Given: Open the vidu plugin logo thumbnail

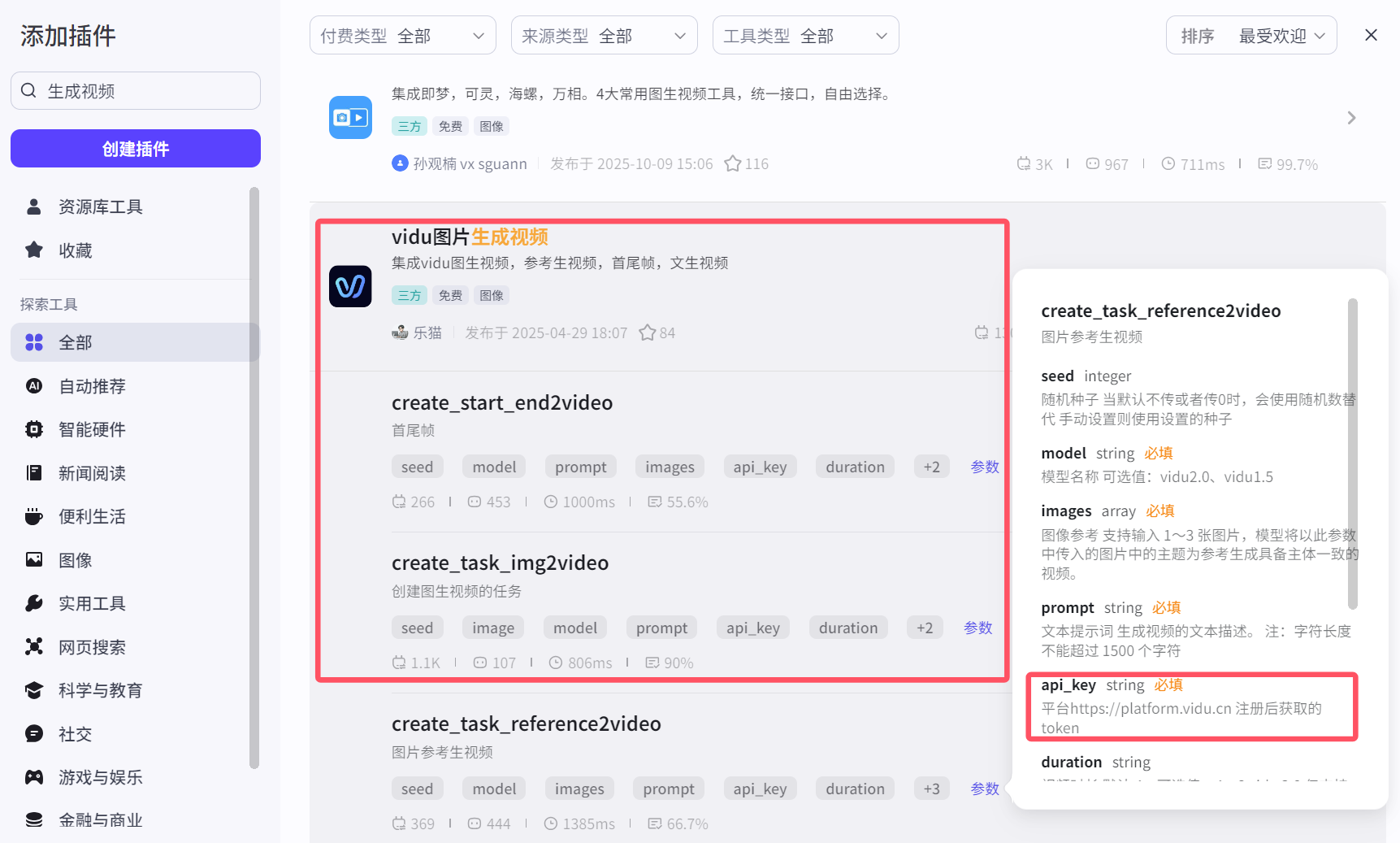Looking at the screenshot, I should (350, 286).
